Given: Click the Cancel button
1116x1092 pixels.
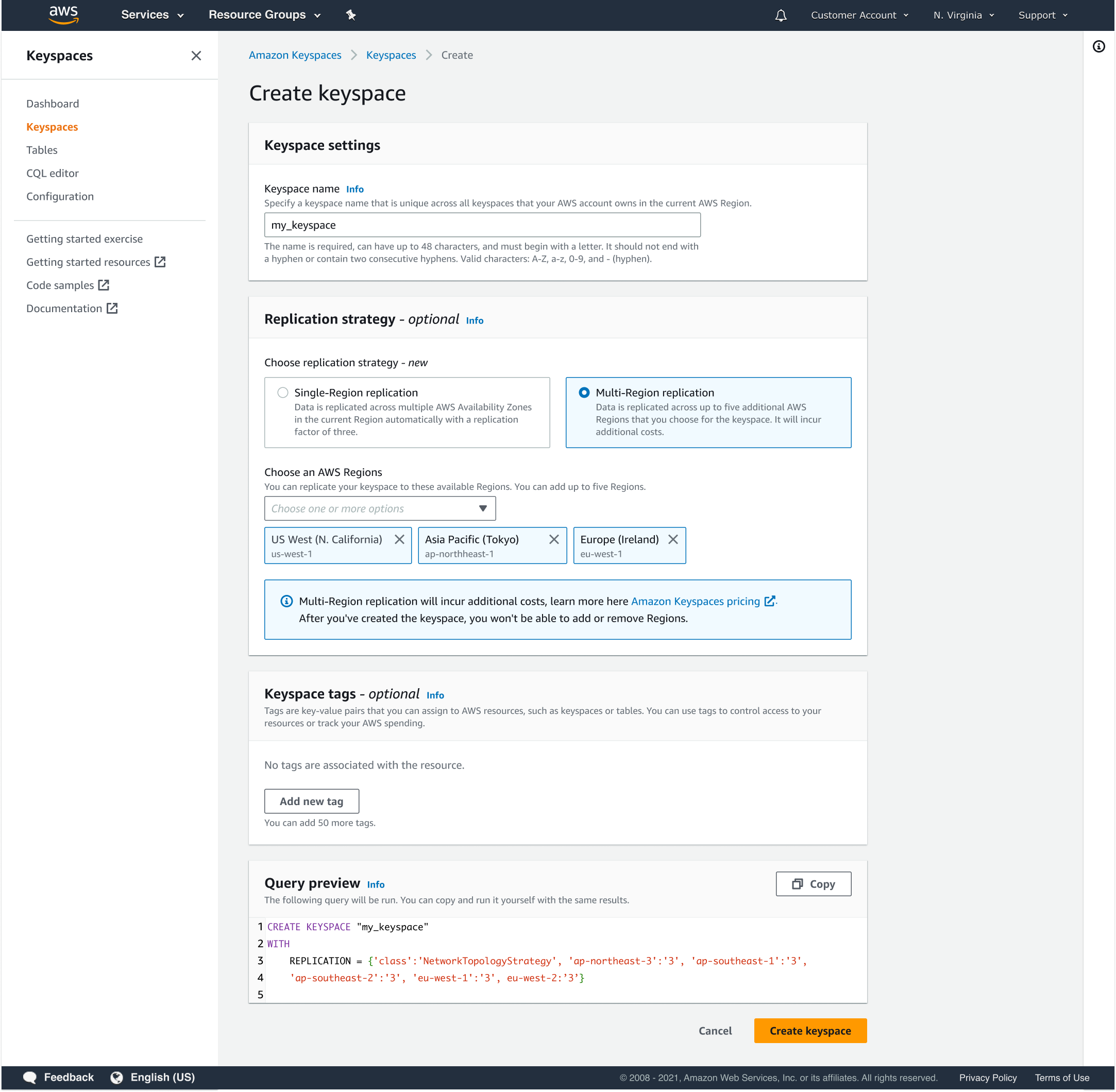Looking at the screenshot, I should tap(715, 1031).
